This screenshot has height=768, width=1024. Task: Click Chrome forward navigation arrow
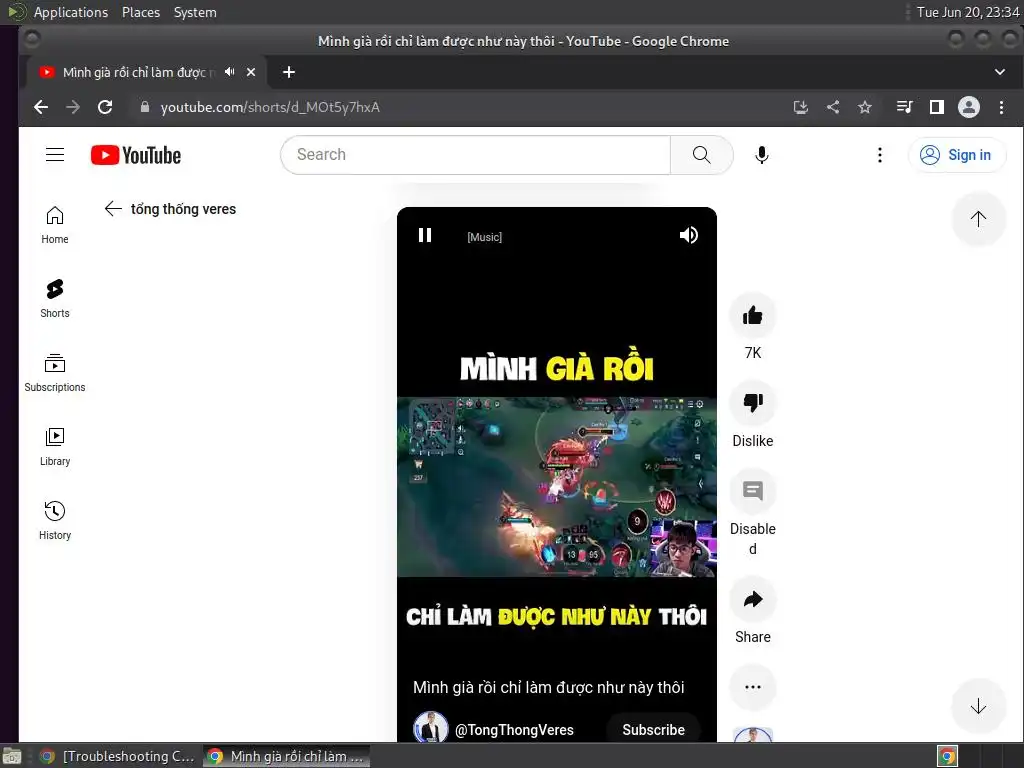pyautogui.click(x=73, y=107)
